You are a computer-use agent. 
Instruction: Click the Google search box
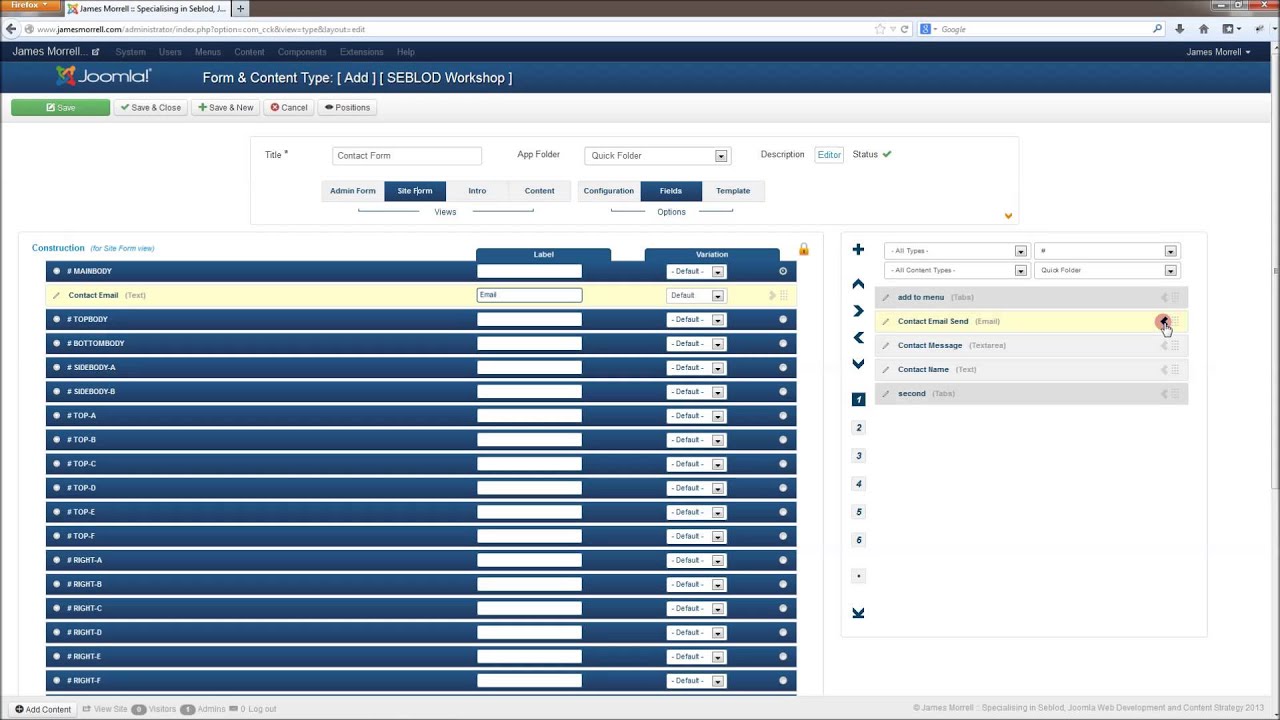[x=1040, y=29]
